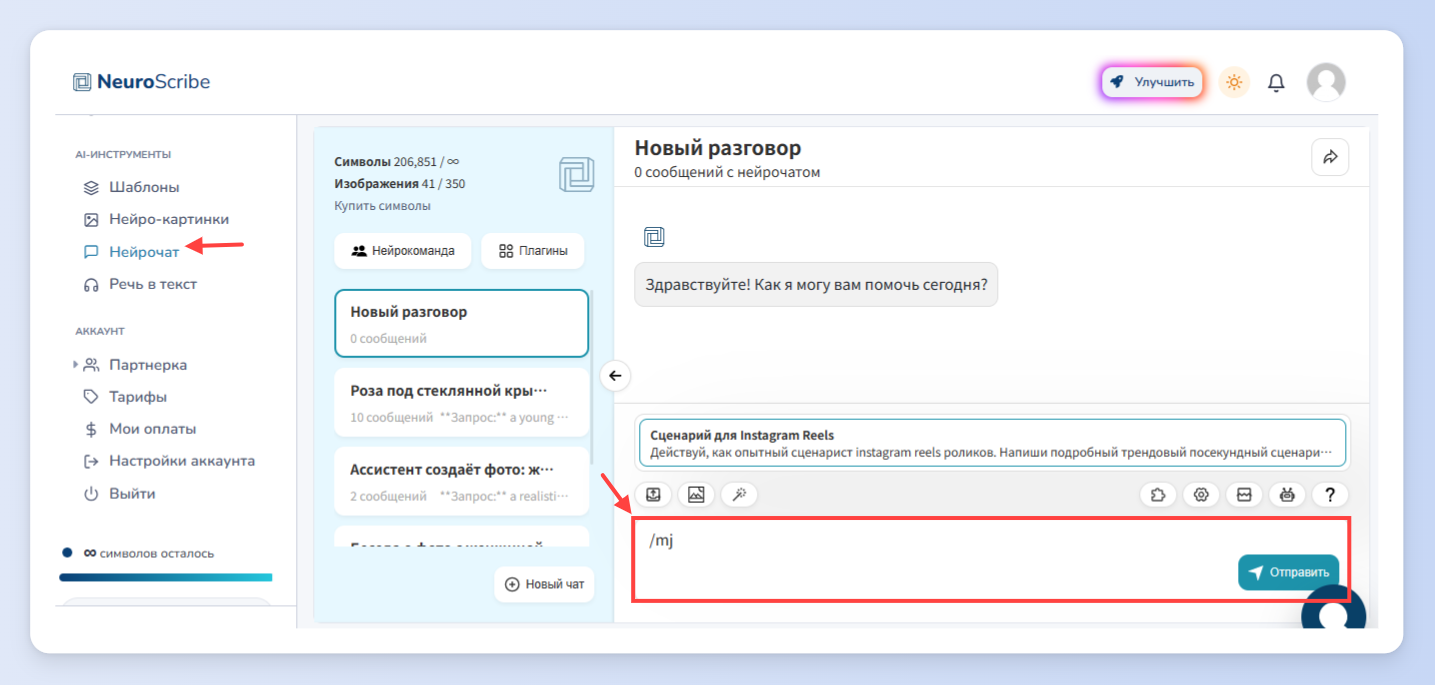Viewport: 1435px width, 685px height.
Task: Click the robot icon in chat toolbar
Action: (1287, 494)
